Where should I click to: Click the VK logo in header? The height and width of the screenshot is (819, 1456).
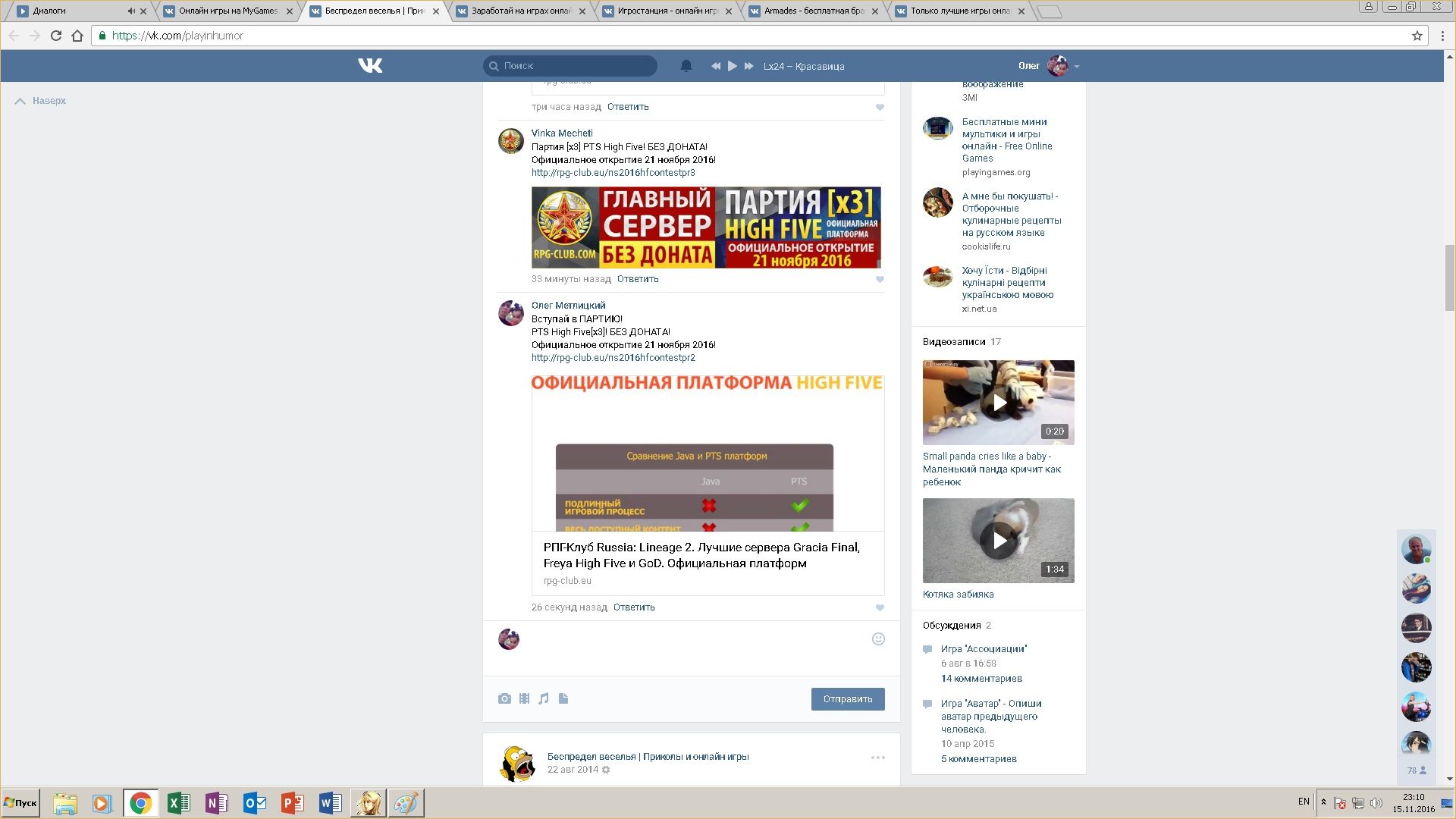[370, 66]
